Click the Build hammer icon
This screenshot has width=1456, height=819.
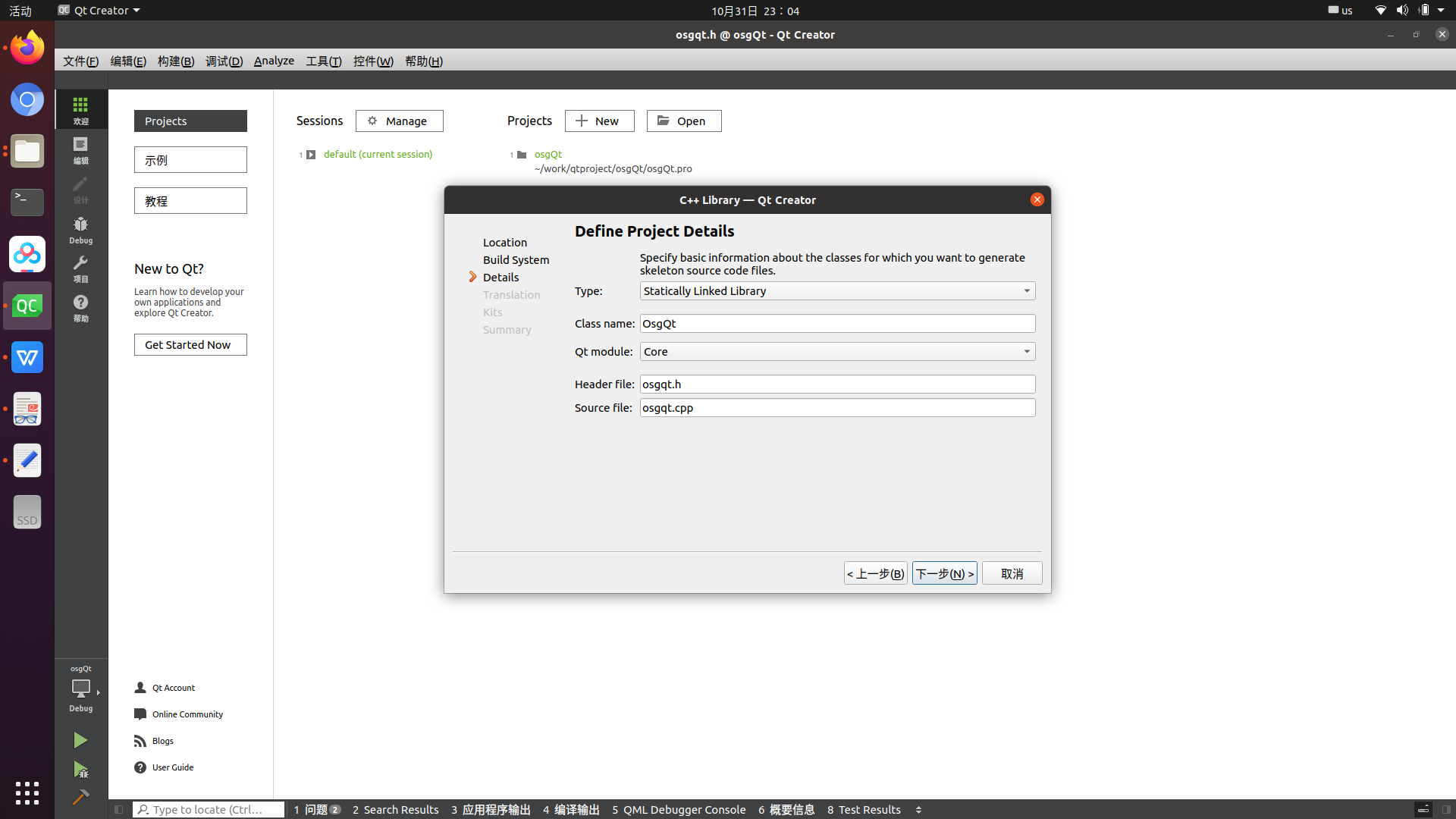click(x=80, y=797)
